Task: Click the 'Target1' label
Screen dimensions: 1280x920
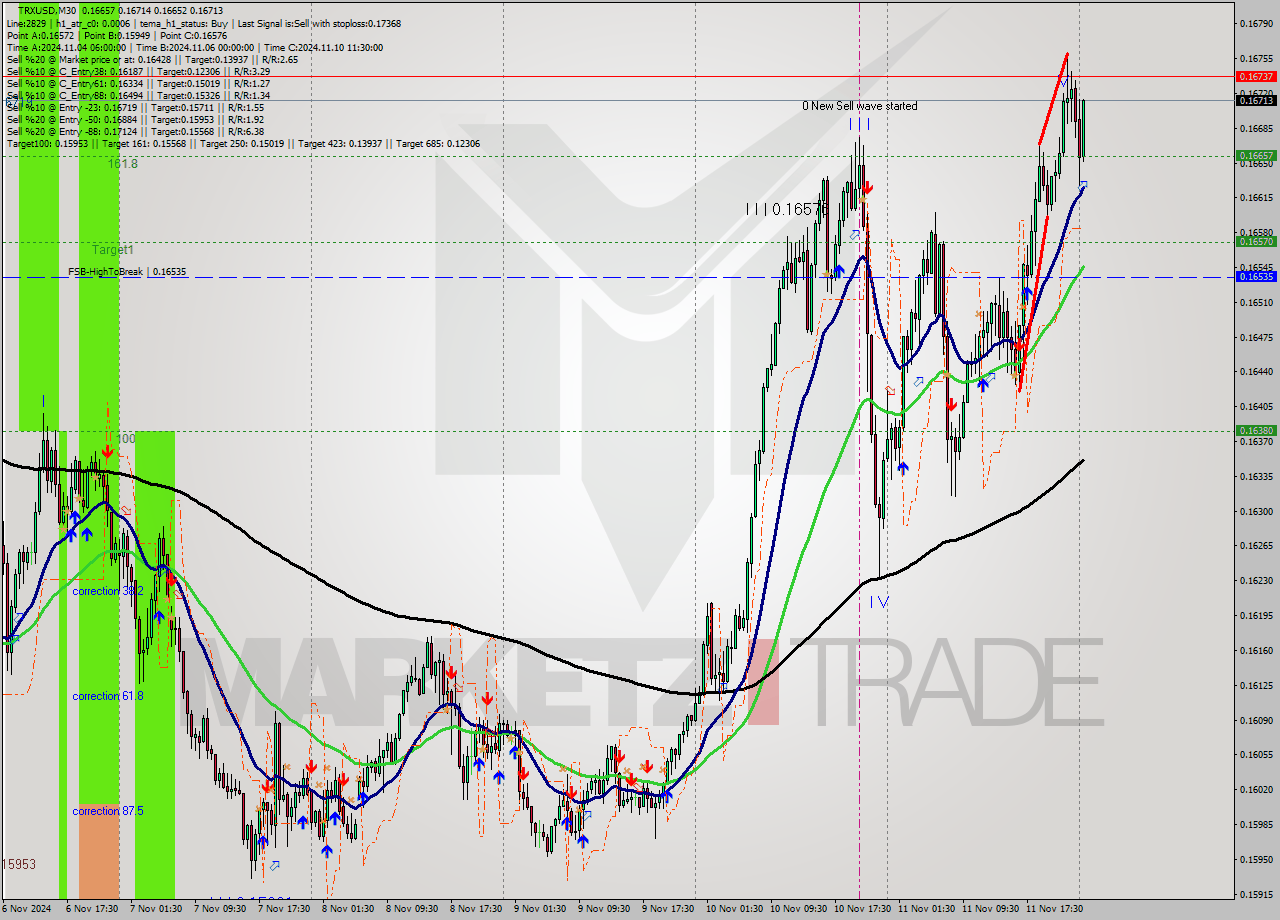Action: click(113, 249)
